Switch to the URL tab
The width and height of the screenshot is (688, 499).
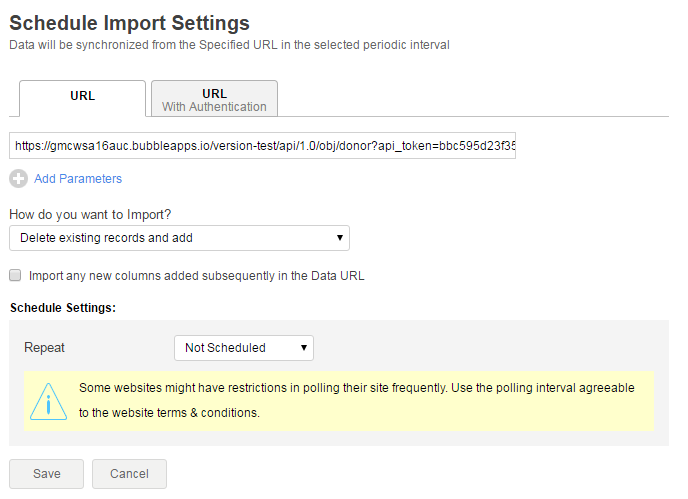pyautogui.click(x=83, y=98)
